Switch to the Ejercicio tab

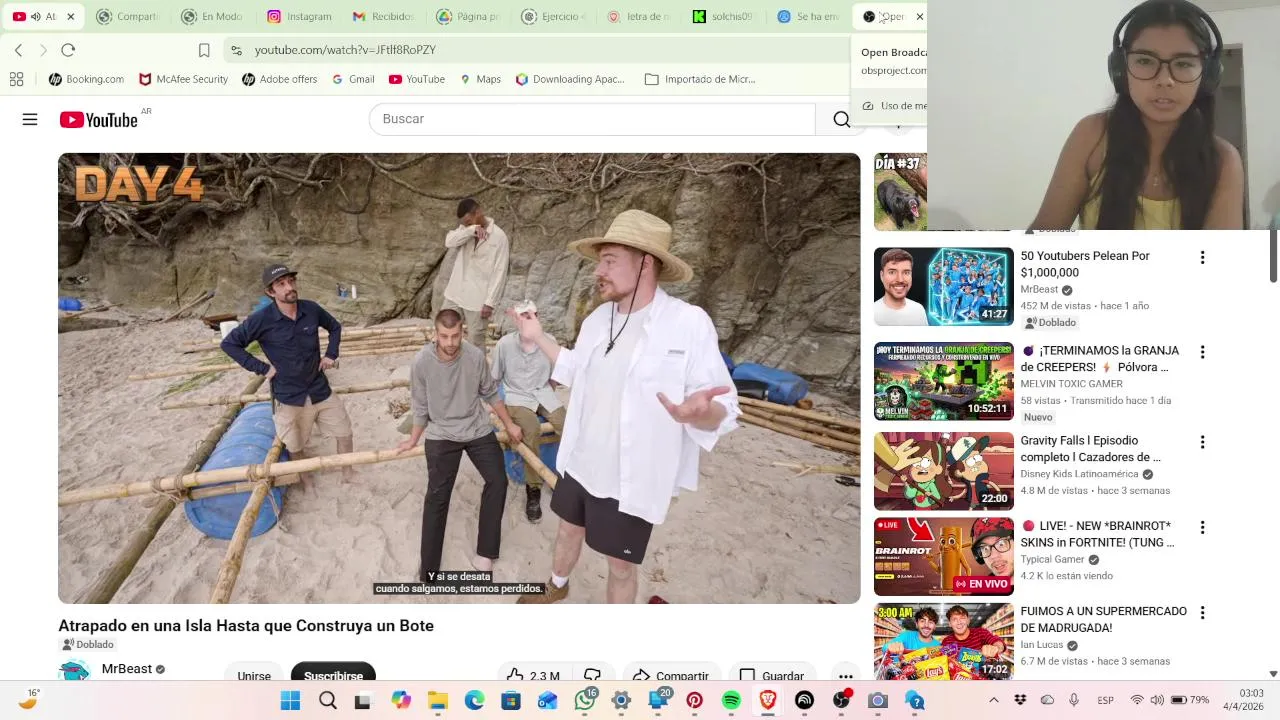[x=553, y=16]
